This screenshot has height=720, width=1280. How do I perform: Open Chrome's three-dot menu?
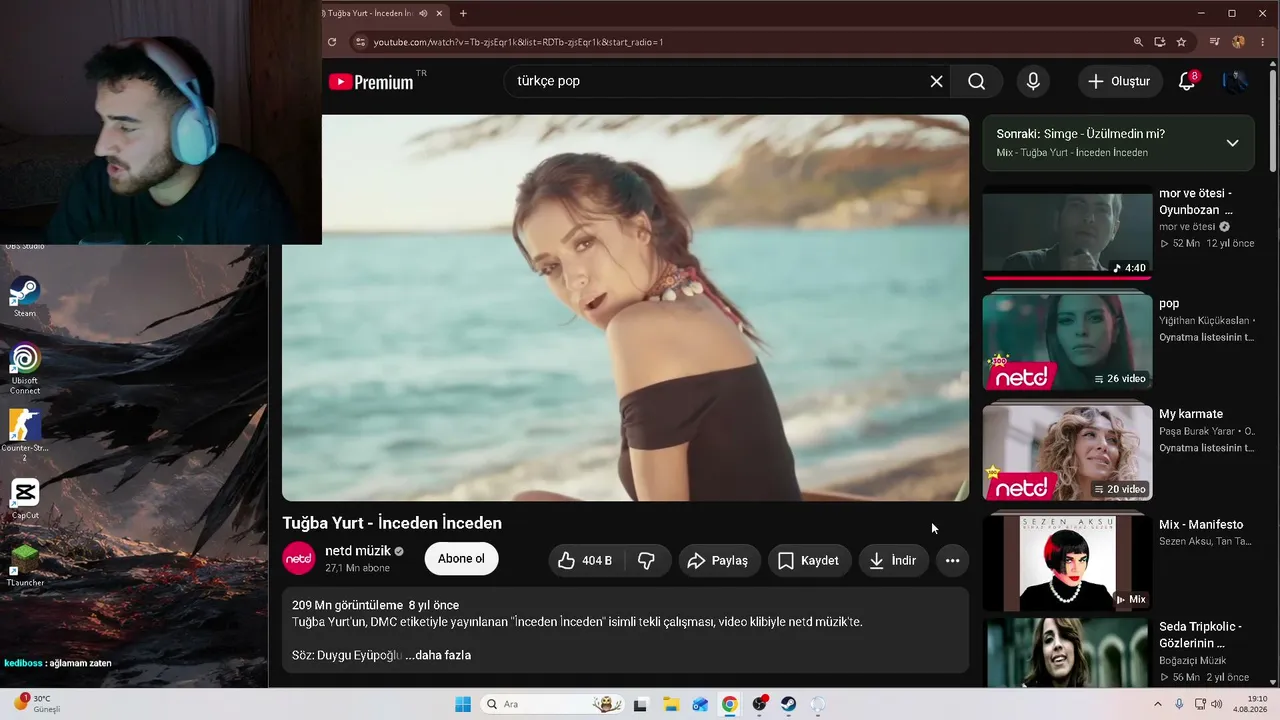(1261, 42)
